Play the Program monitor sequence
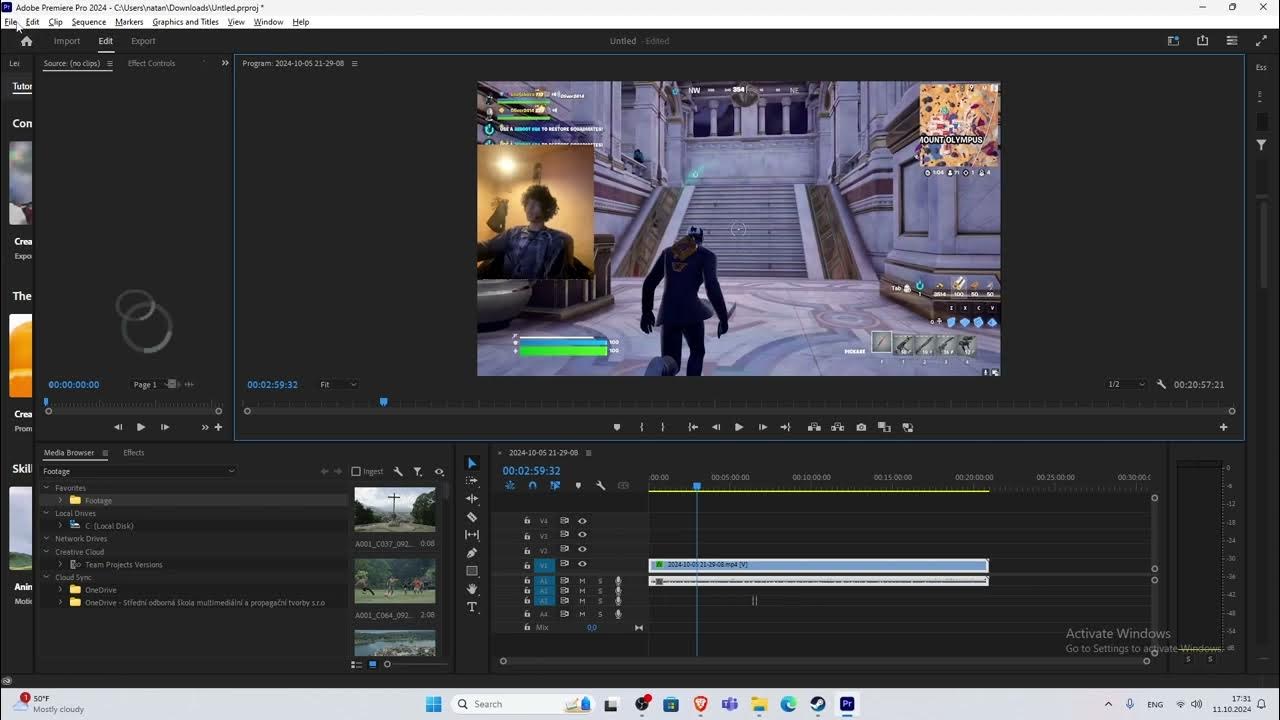Image resolution: width=1280 pixels, height=720 pixels. (x=739, y=427)
